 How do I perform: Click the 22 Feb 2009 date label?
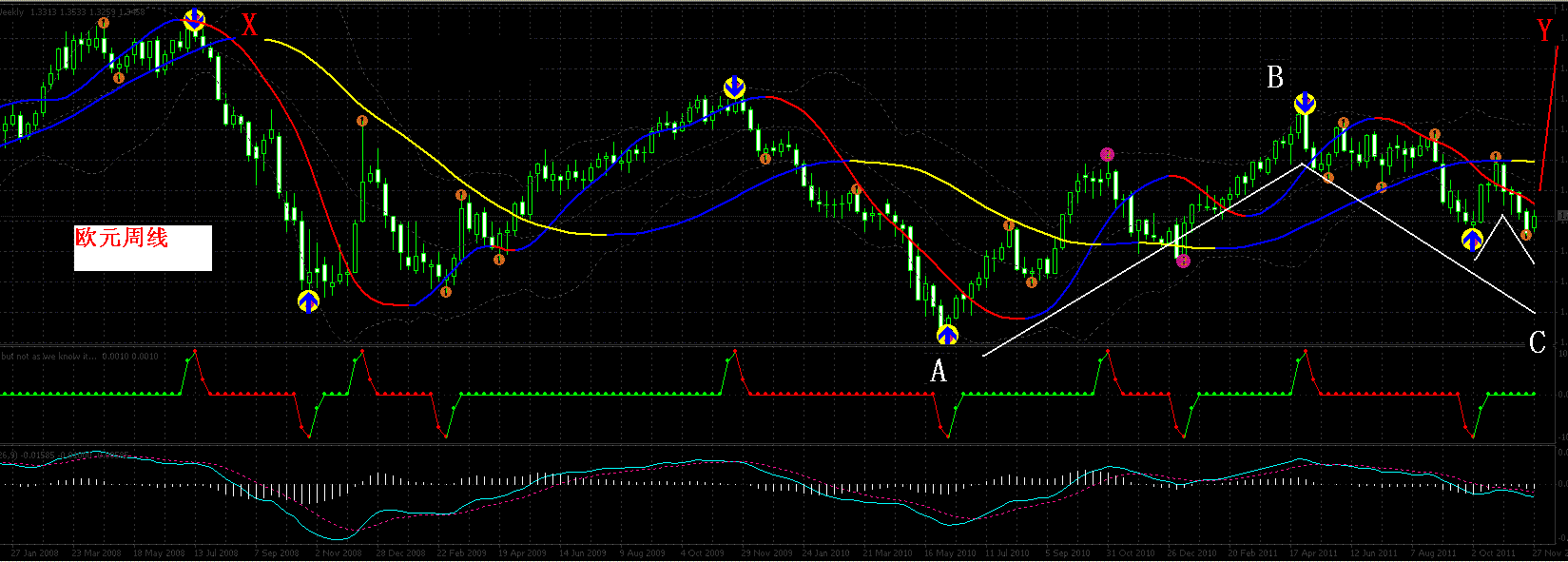click(461, 552)
